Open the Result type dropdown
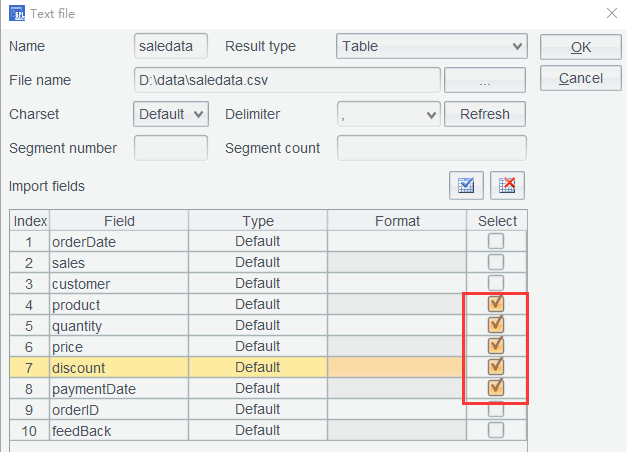 tap(431, 46)
